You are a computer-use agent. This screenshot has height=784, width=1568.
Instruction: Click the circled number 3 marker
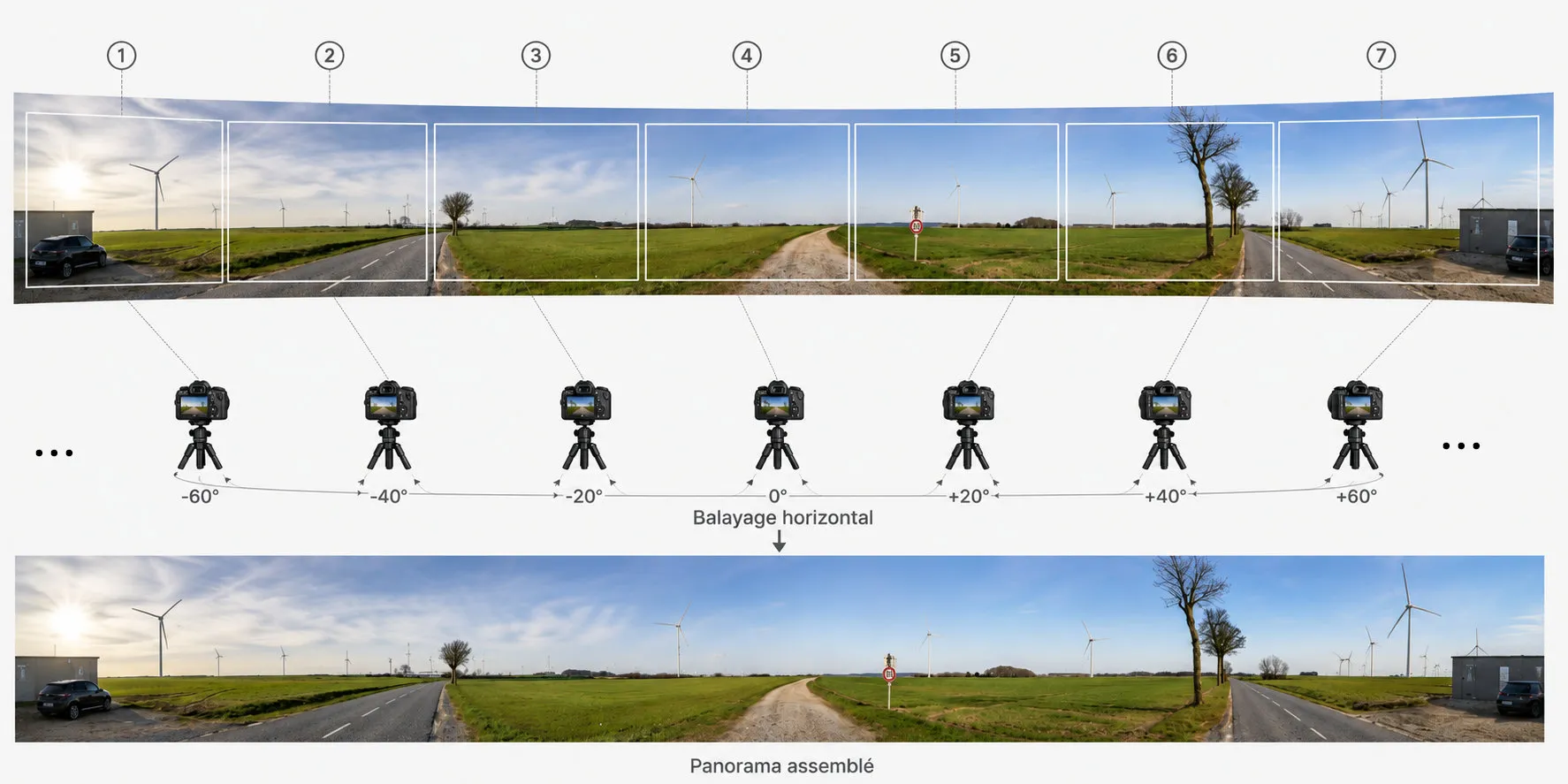coord(536,56)
